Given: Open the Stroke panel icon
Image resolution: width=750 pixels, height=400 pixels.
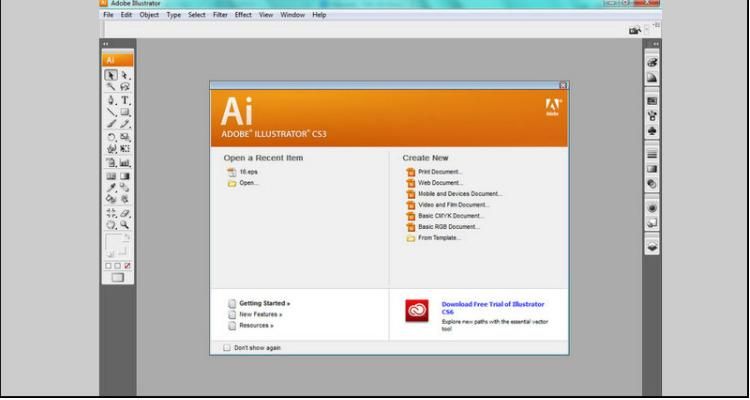Looking at the screenshot, I should click(651, 155).
